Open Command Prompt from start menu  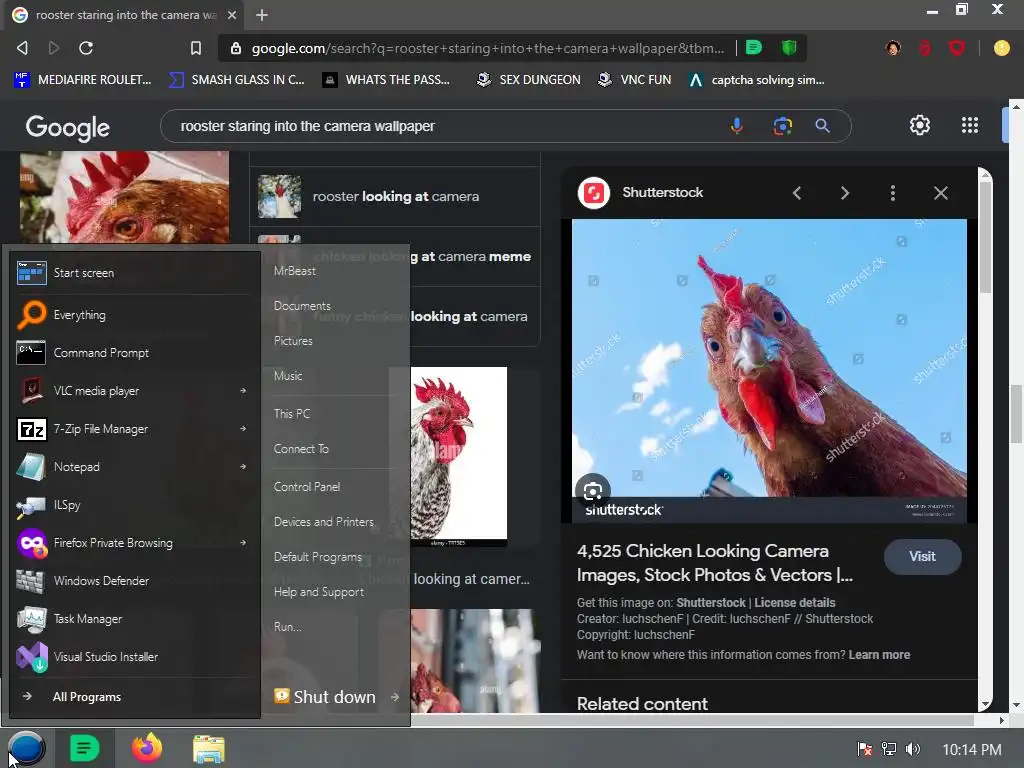134,353
